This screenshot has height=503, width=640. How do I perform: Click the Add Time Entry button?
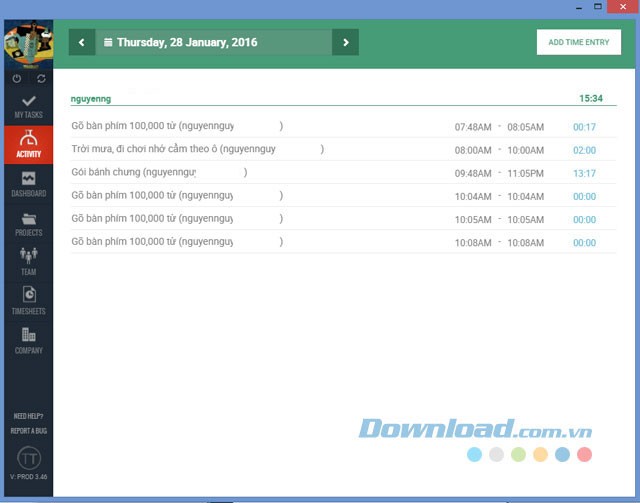coord(578,42)
